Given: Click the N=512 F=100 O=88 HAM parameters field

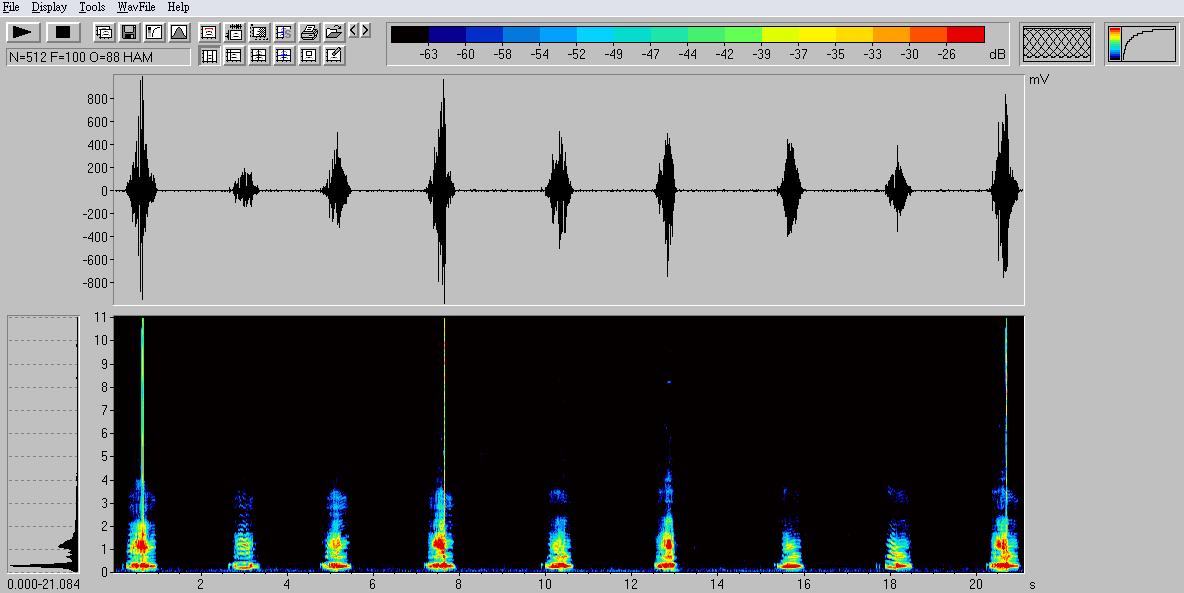Looking at the screenshot, I should point(98,57).
